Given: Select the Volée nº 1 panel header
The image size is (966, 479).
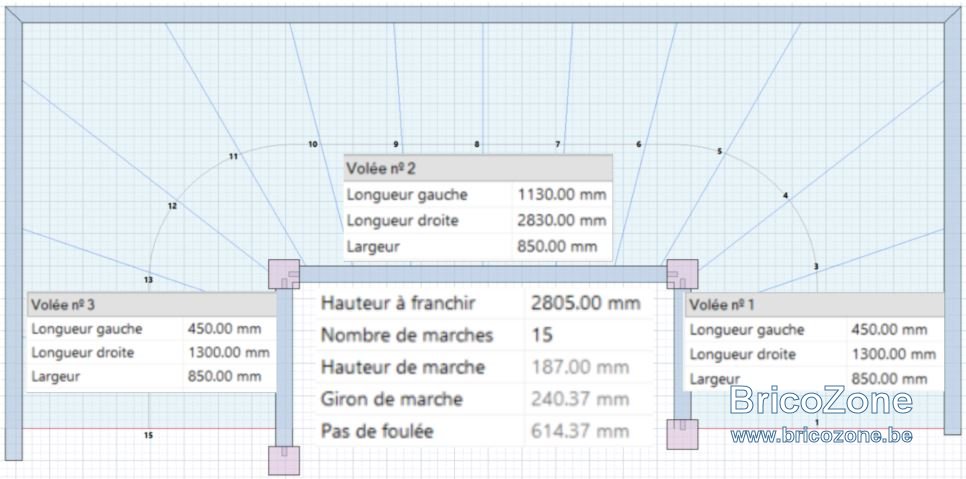Looking at the screenshot, I should 814,305.
